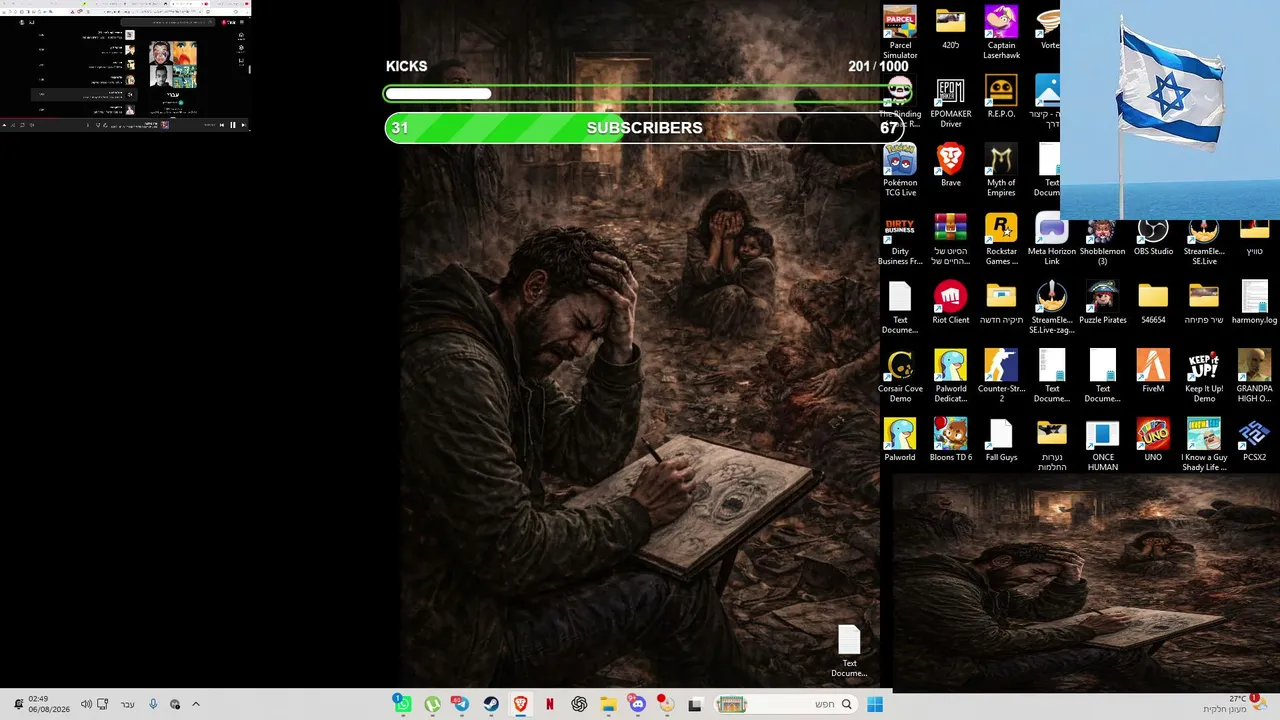Select the StreamElements SE.Live-zag desktop icon

(x=1052, y=307)
